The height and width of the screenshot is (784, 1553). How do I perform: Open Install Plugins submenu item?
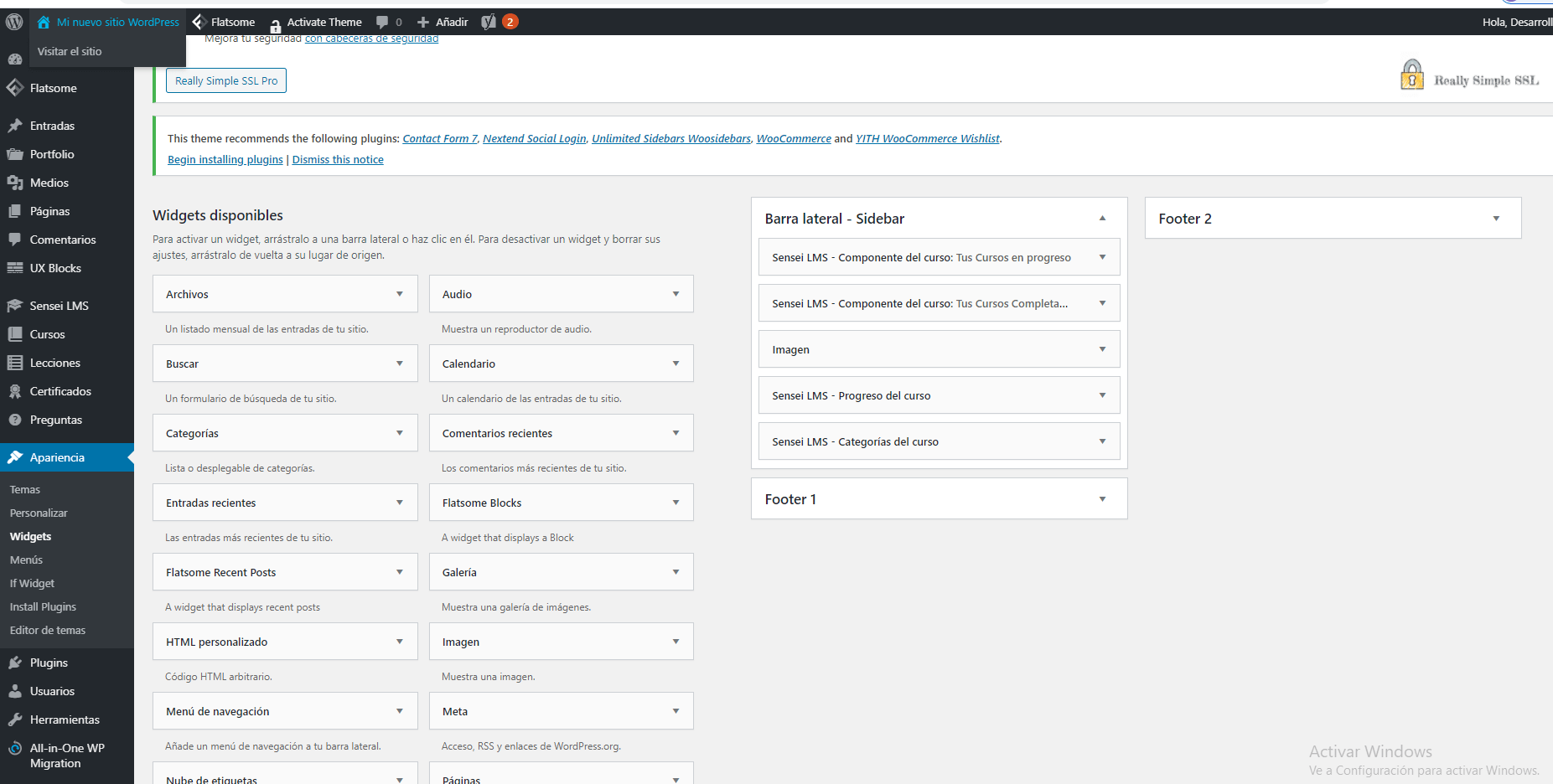pyautogui.click(x=43, y=607)
